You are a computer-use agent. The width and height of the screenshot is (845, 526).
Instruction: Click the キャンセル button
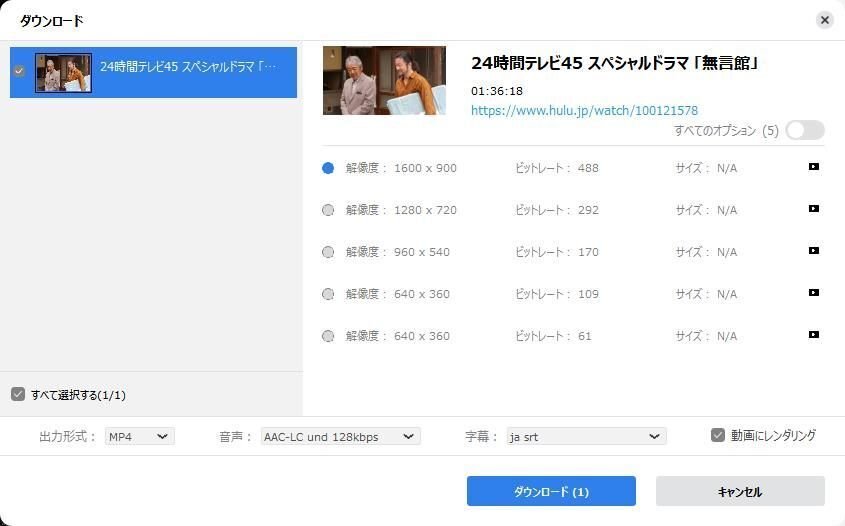point(740,491)
